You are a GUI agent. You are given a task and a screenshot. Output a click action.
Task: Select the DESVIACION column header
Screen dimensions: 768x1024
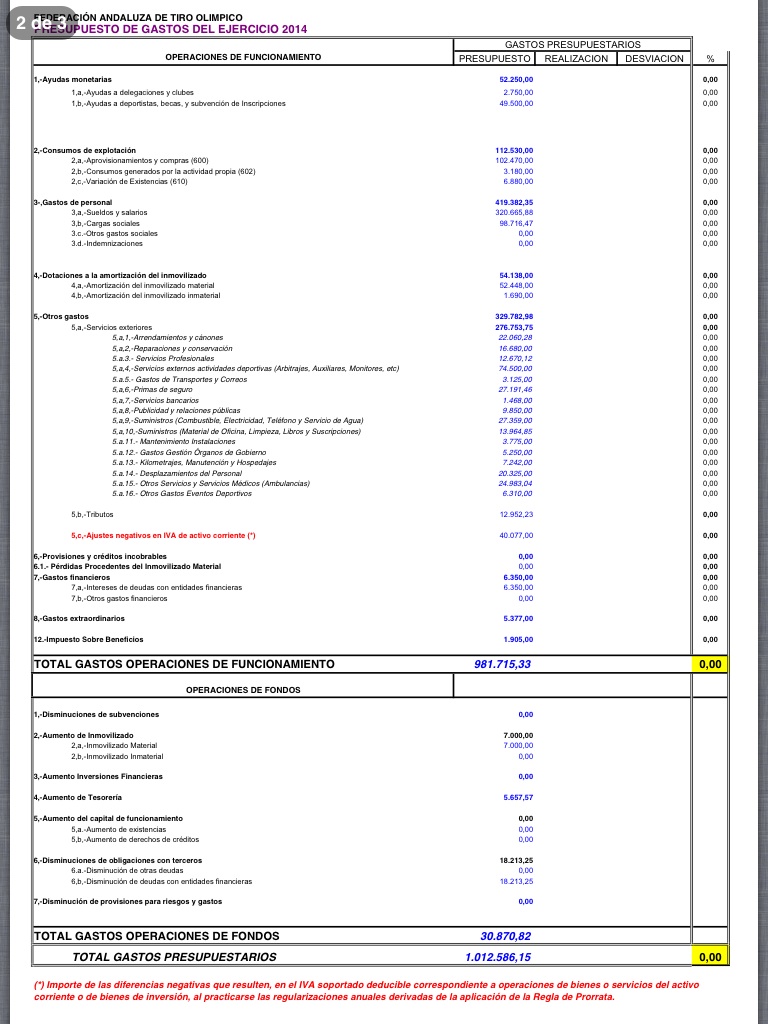pos(654,58)
